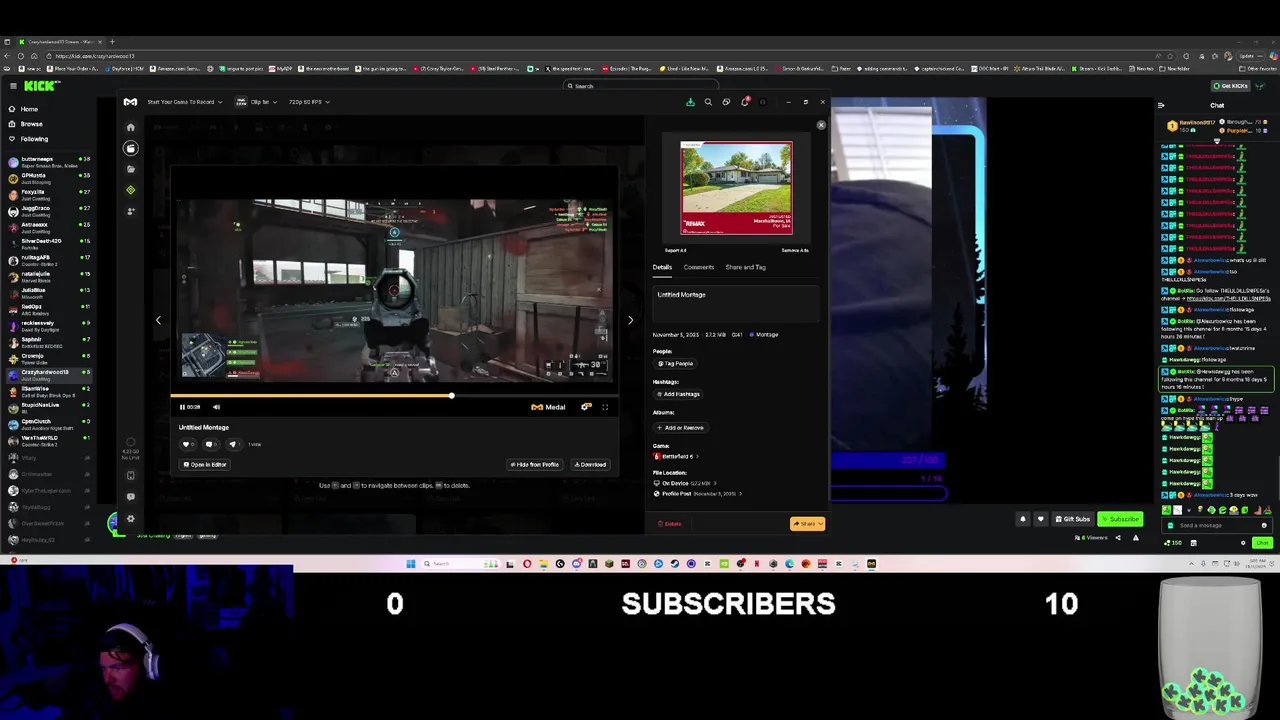Go to the next clip arrow
The height and width of the screenshot is (720, 1280).
[x=630, y=320]
